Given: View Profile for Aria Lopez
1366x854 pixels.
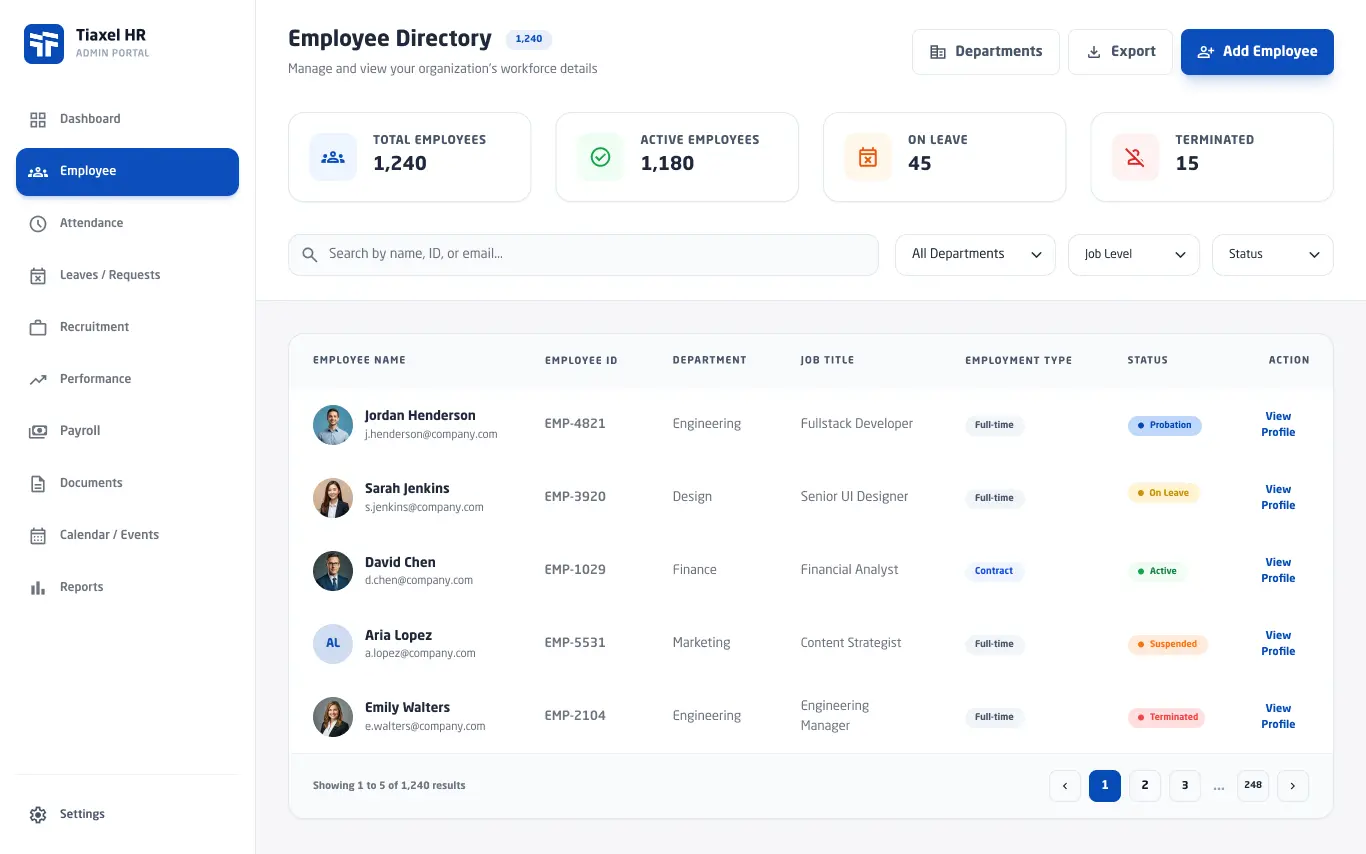Looking at the screenshot, I should pyautogui.click(x=1278, y=644).
